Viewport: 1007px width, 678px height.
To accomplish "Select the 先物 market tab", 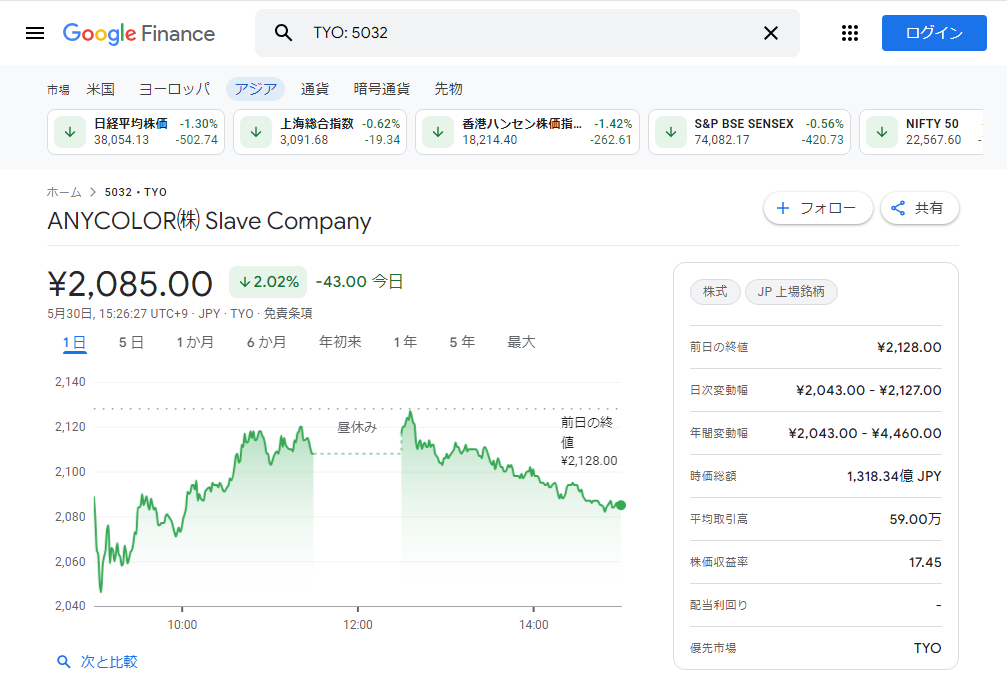I will click(x=448, y=89).
